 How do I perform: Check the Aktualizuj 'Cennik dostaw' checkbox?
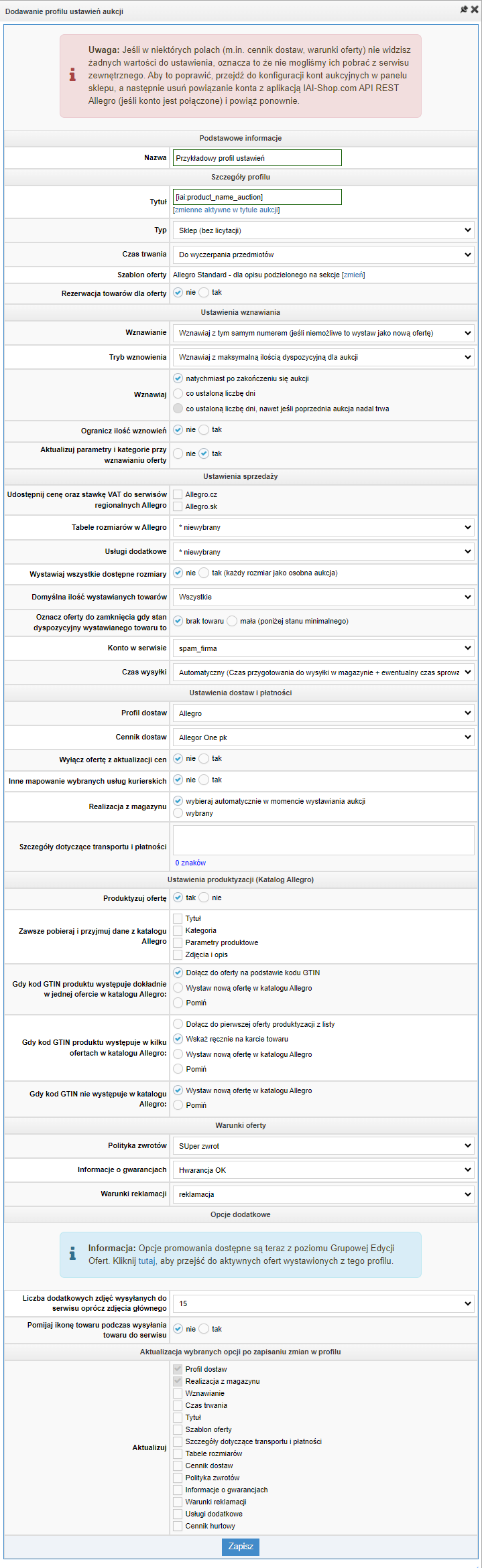pos(178,1466)
